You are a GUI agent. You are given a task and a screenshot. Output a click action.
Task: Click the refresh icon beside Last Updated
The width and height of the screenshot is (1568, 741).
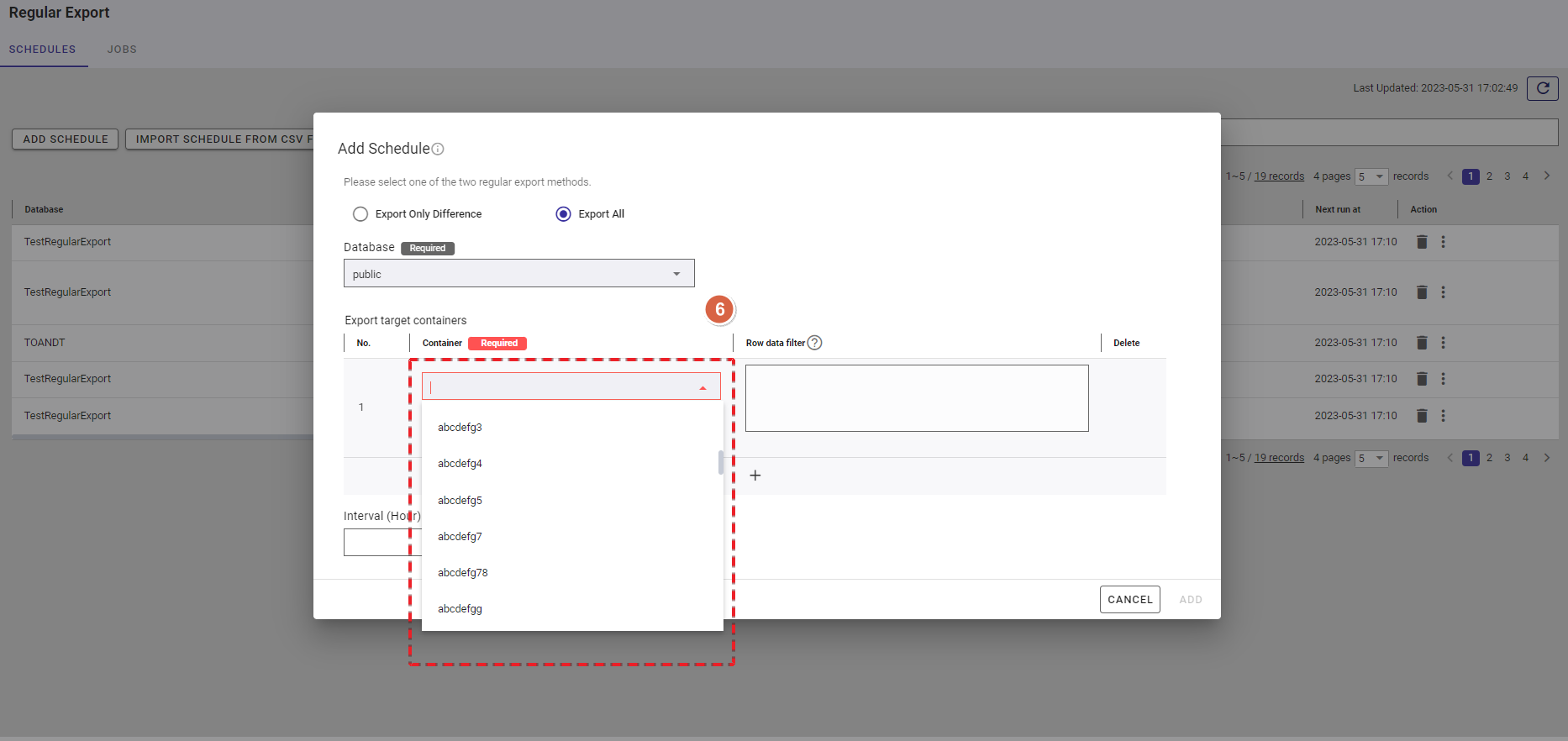1542,88
